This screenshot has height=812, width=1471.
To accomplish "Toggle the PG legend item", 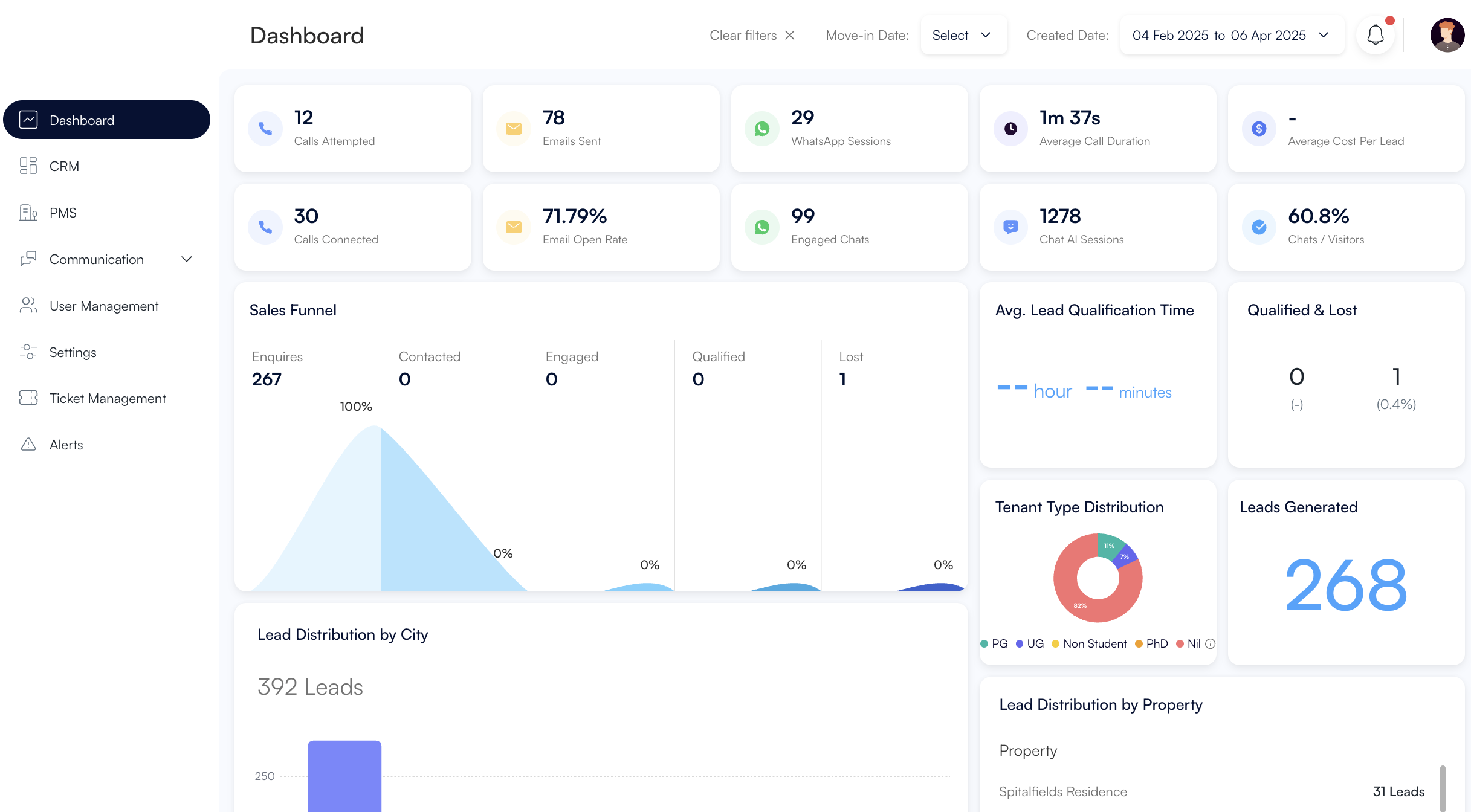I will tap(994, 644).
